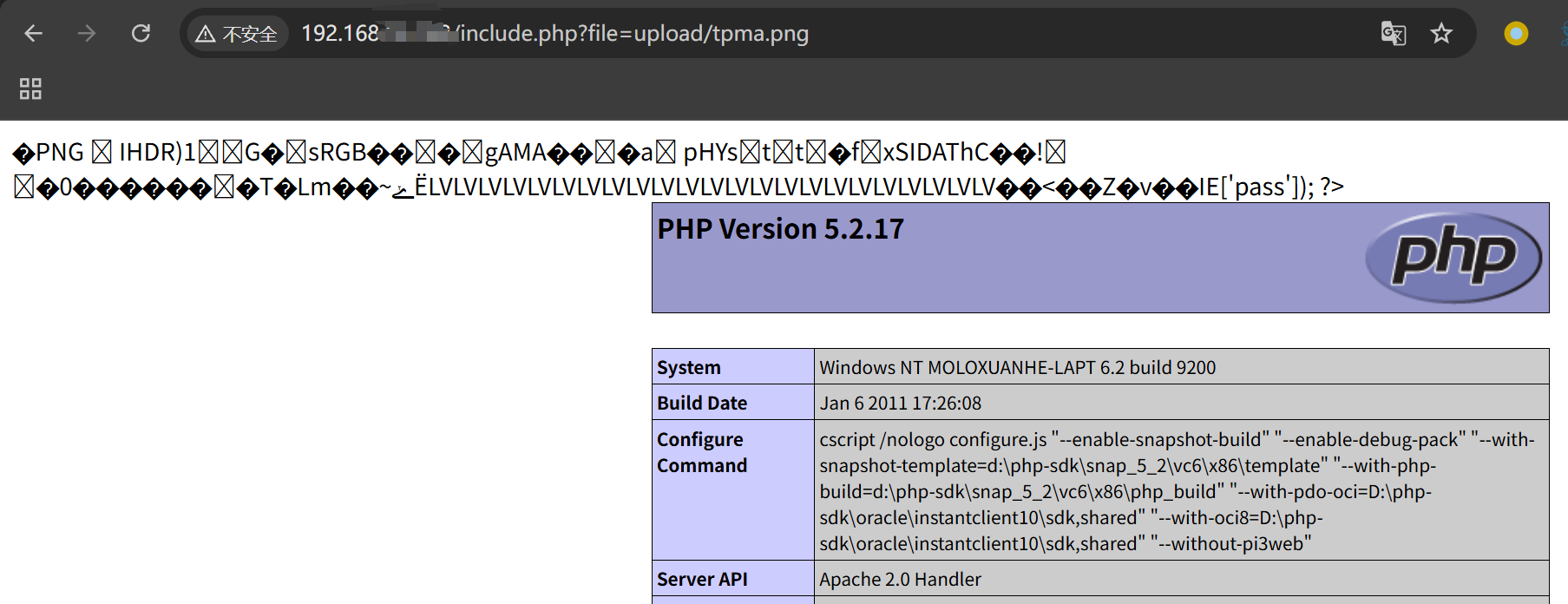The width and height of the screenshot is (1568, 604).
Task: Click the Configure Command label
Action: pyautogui.click(x=702, y=452)
